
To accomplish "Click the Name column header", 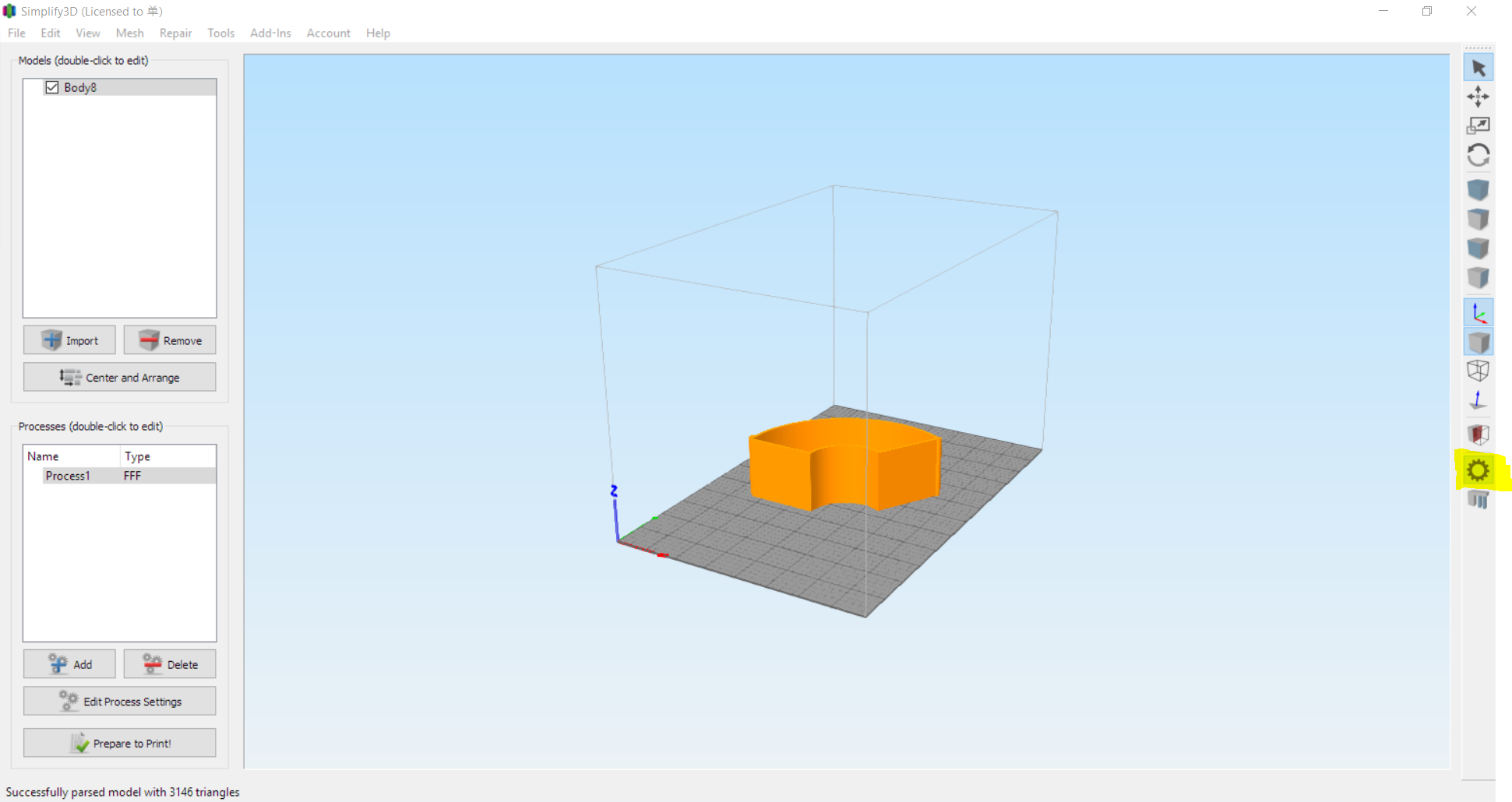I will click(x=43, y=456).
